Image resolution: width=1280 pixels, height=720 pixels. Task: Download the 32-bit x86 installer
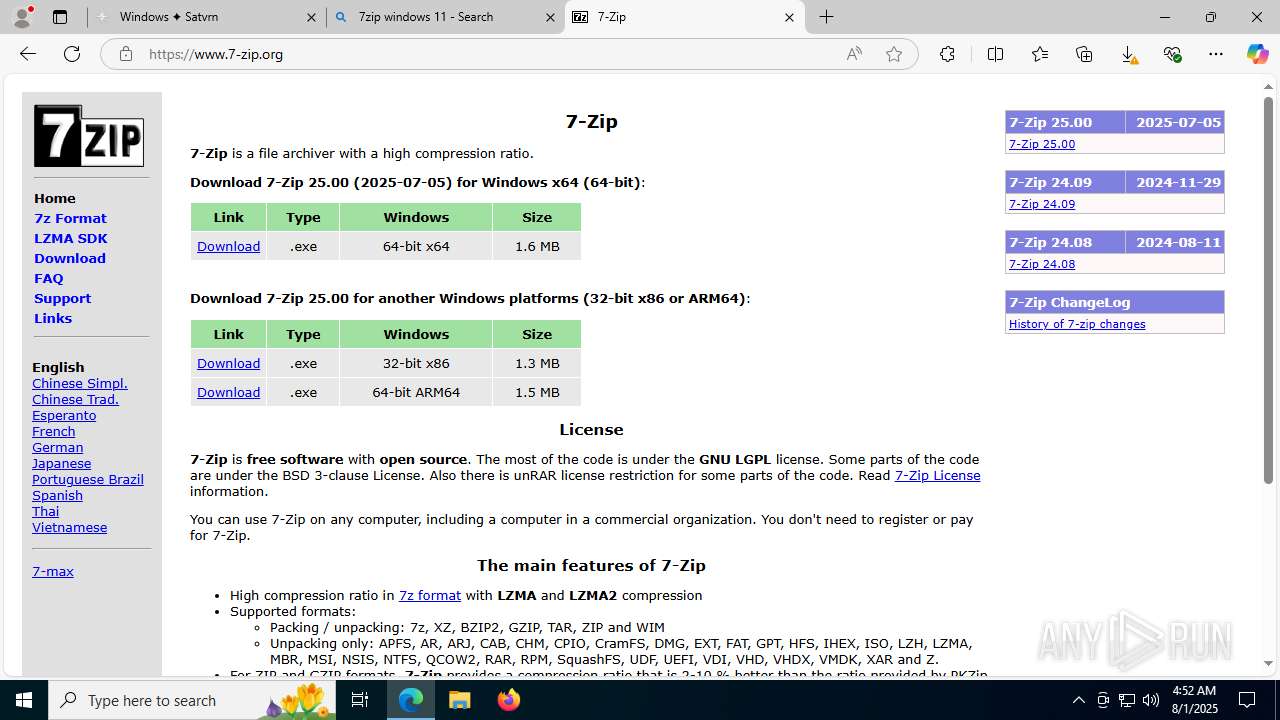[x=228, y=363]
